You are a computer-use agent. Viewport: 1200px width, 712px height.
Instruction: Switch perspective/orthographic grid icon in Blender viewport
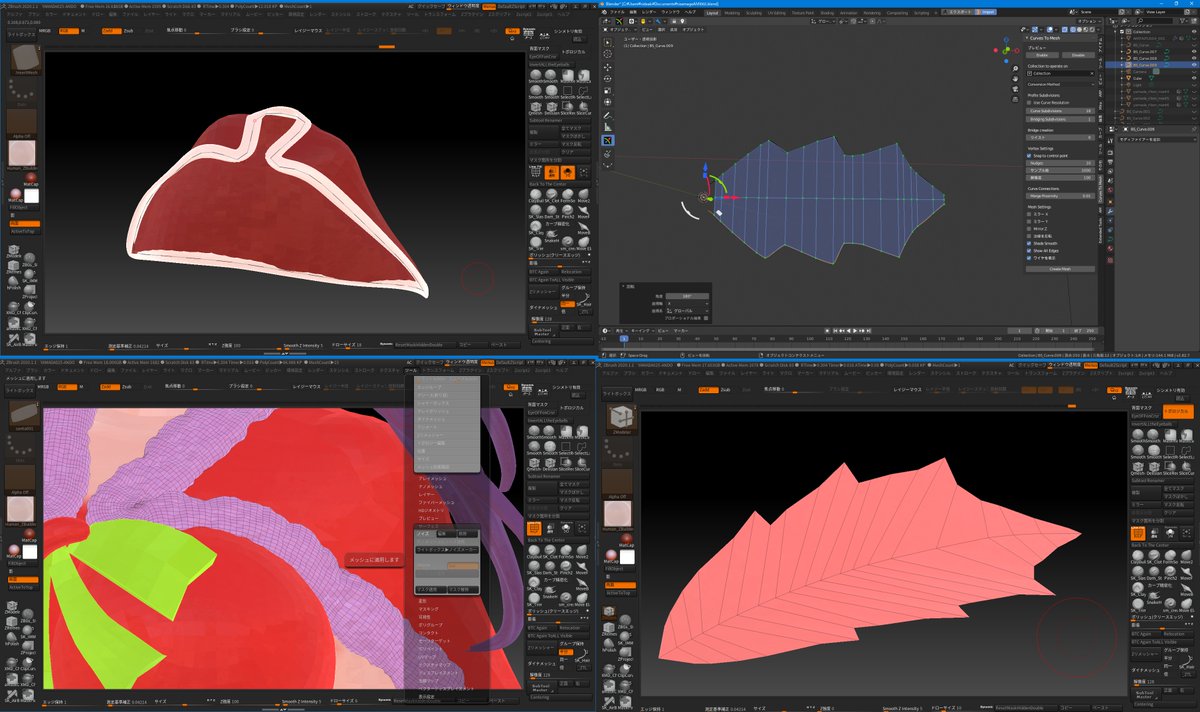(1015, 99)
